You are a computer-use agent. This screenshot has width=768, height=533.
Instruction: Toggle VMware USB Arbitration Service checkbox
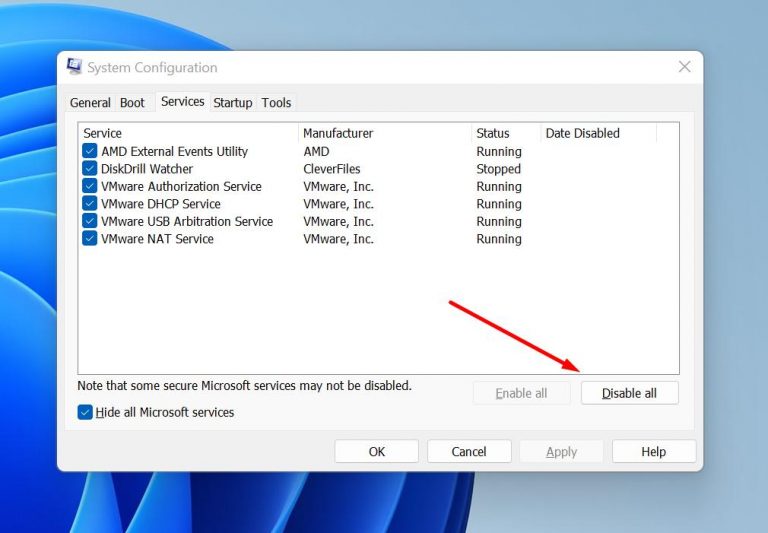click(90, 222)
